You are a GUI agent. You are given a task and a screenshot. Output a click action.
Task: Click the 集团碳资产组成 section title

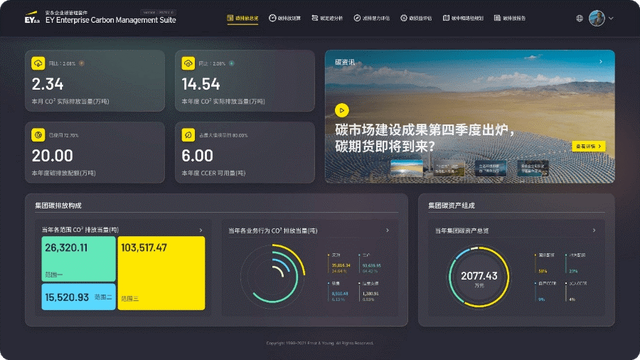pyautogui.click(x=451, y=205)
